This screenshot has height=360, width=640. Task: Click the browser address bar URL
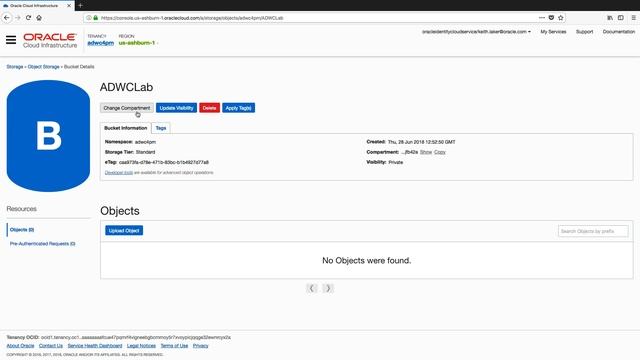pos(192,18)
